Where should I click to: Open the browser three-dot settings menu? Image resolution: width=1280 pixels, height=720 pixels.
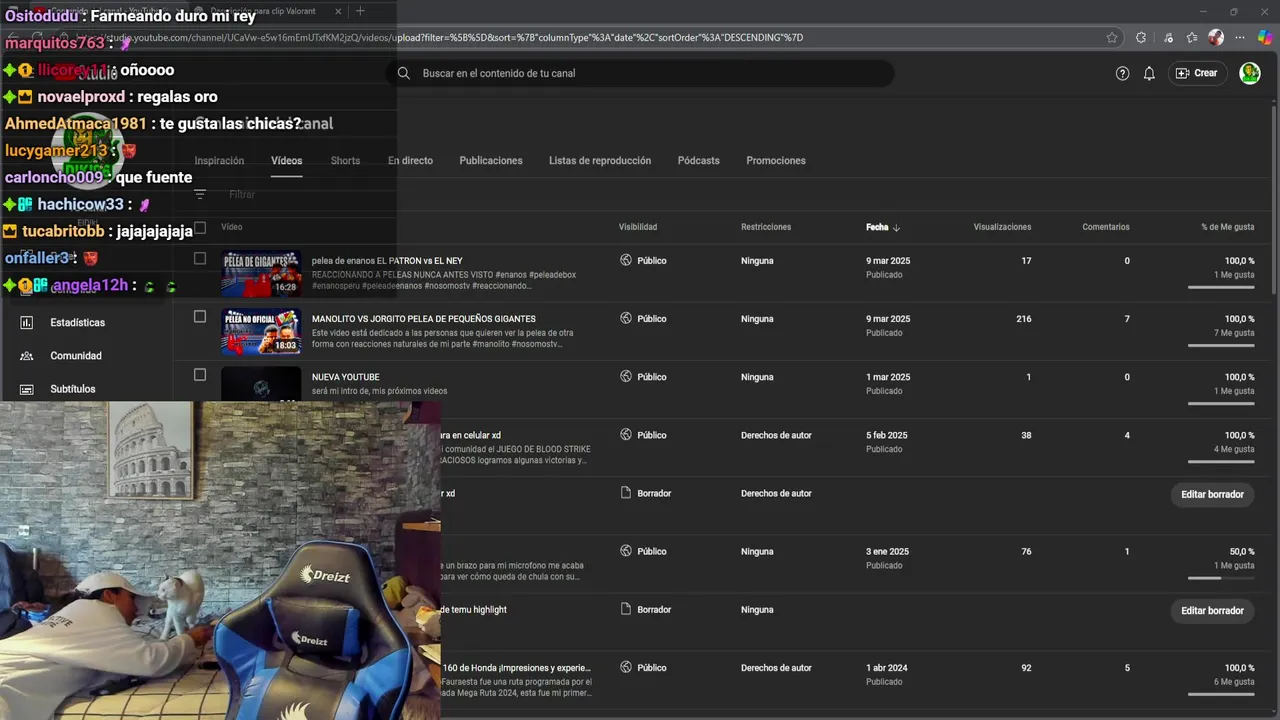[x=1241, y=38]
